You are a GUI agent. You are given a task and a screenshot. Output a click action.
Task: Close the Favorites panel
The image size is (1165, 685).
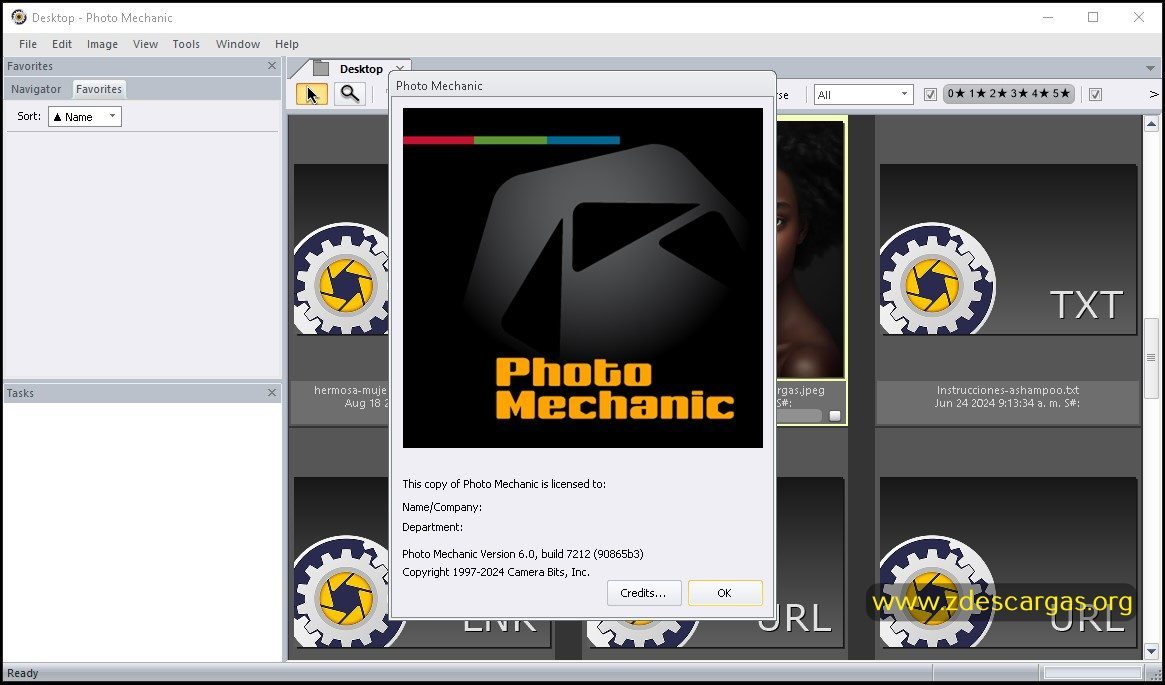tap(272, 66)
